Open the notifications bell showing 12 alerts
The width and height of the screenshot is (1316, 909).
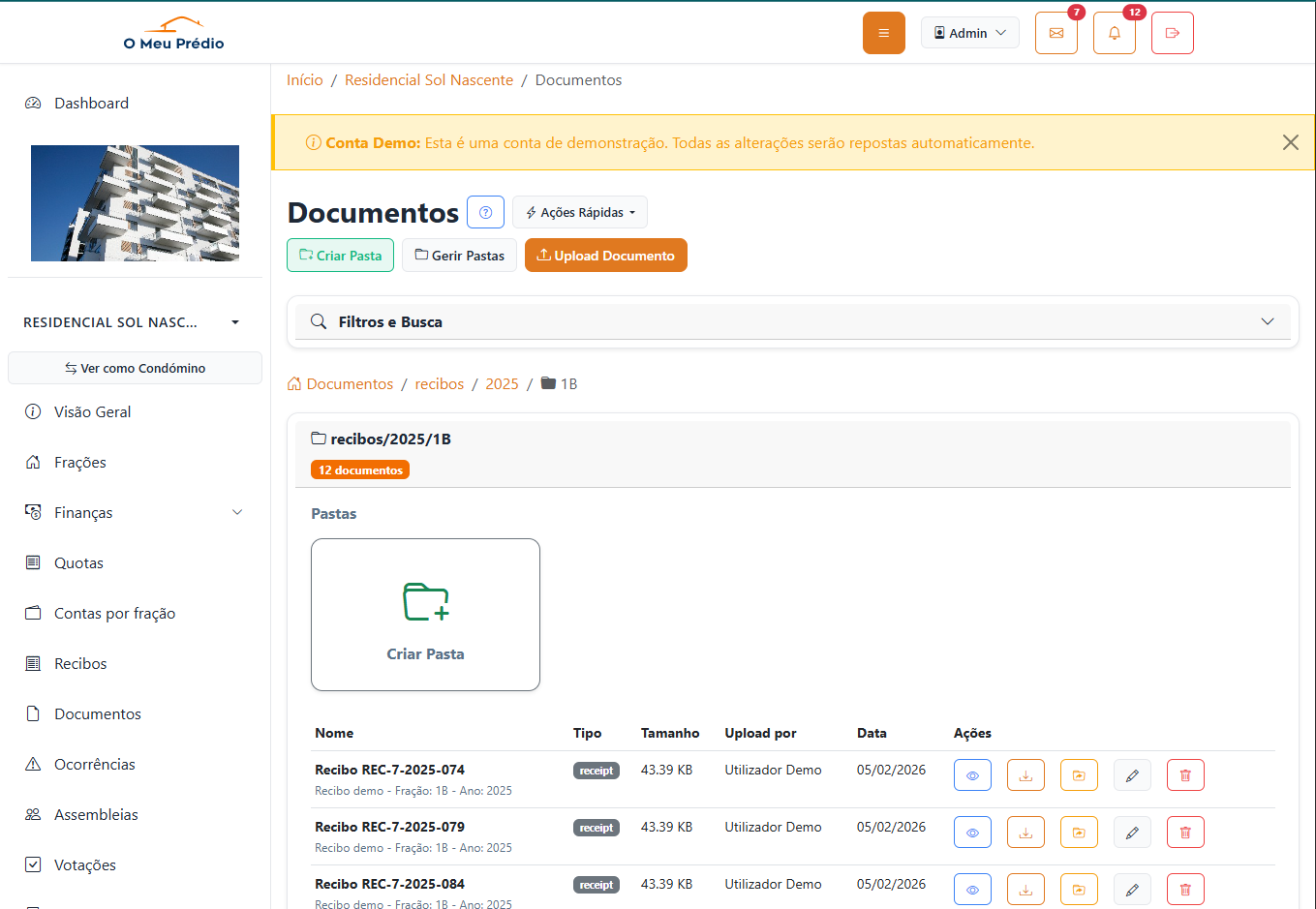coord(1114,32)
